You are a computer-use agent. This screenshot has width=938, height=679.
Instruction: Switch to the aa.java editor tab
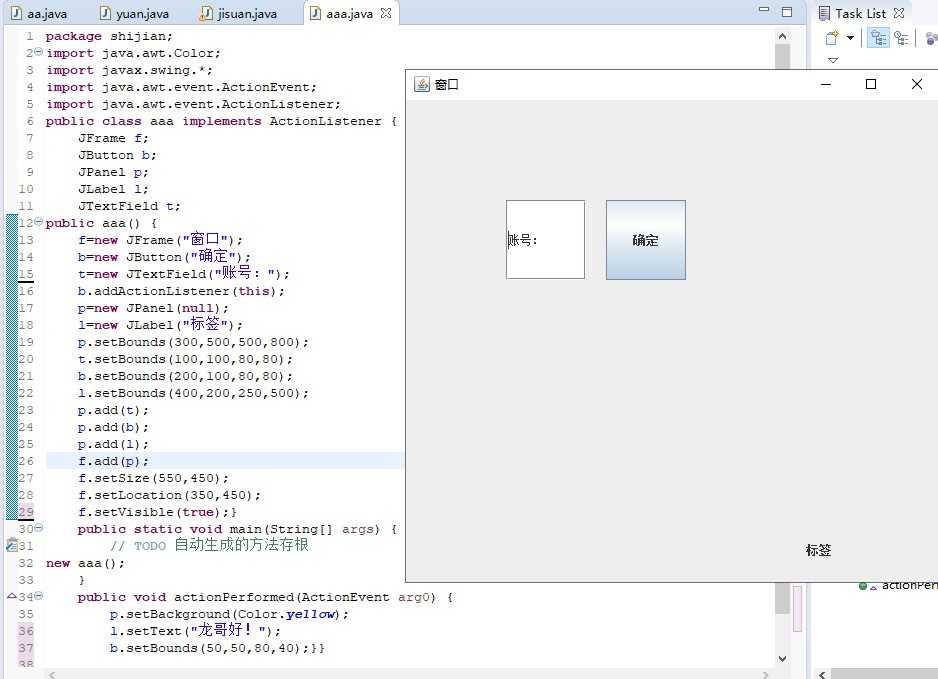tap(39, 13)
